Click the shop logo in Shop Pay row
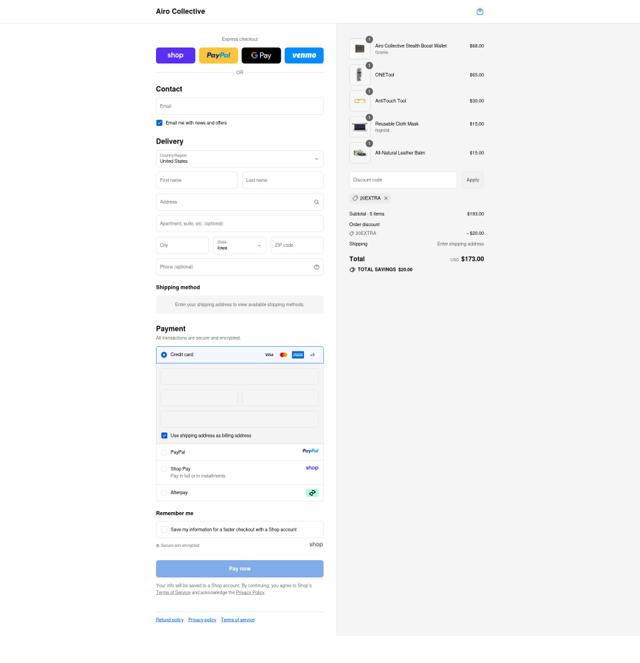Viewport: 640px width, 663px height. pos(312,468)
